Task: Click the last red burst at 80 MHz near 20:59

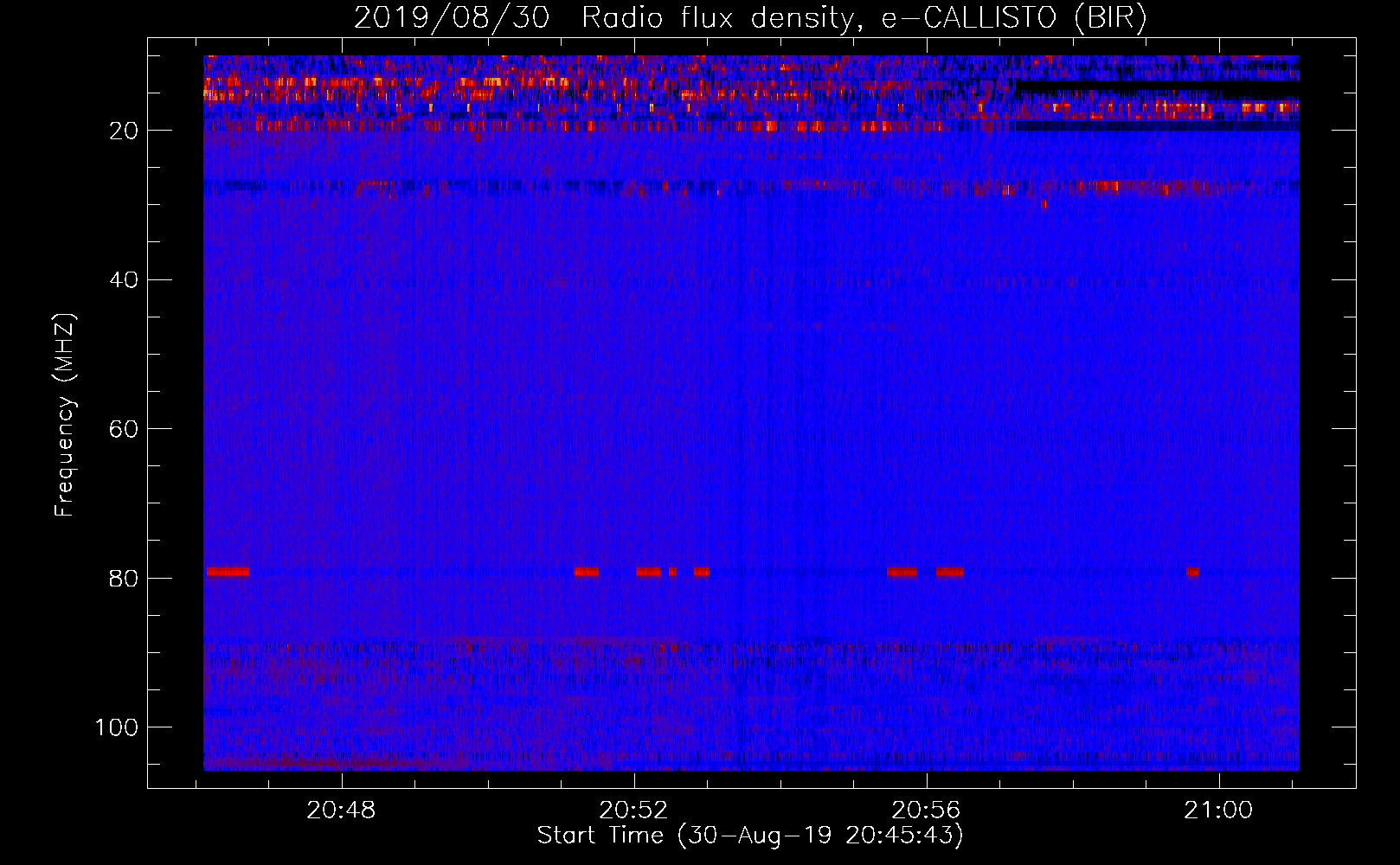Action: coord(1192,572)
